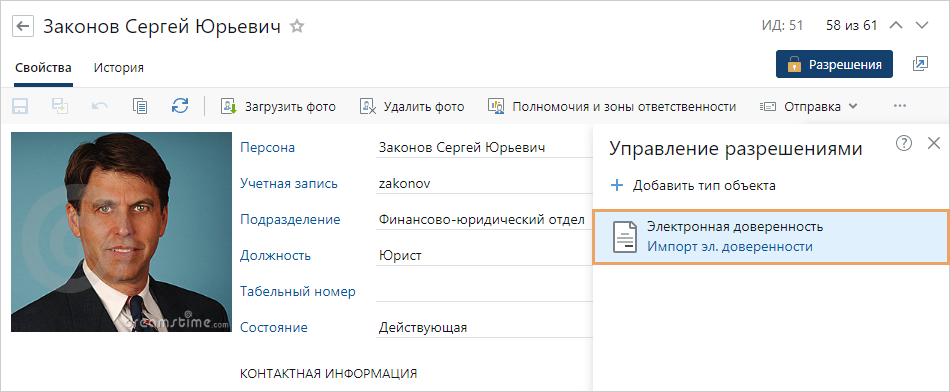The image size is (950, 392).
Task: Click Удалить фото toolbar button
Action: point(412,107)
